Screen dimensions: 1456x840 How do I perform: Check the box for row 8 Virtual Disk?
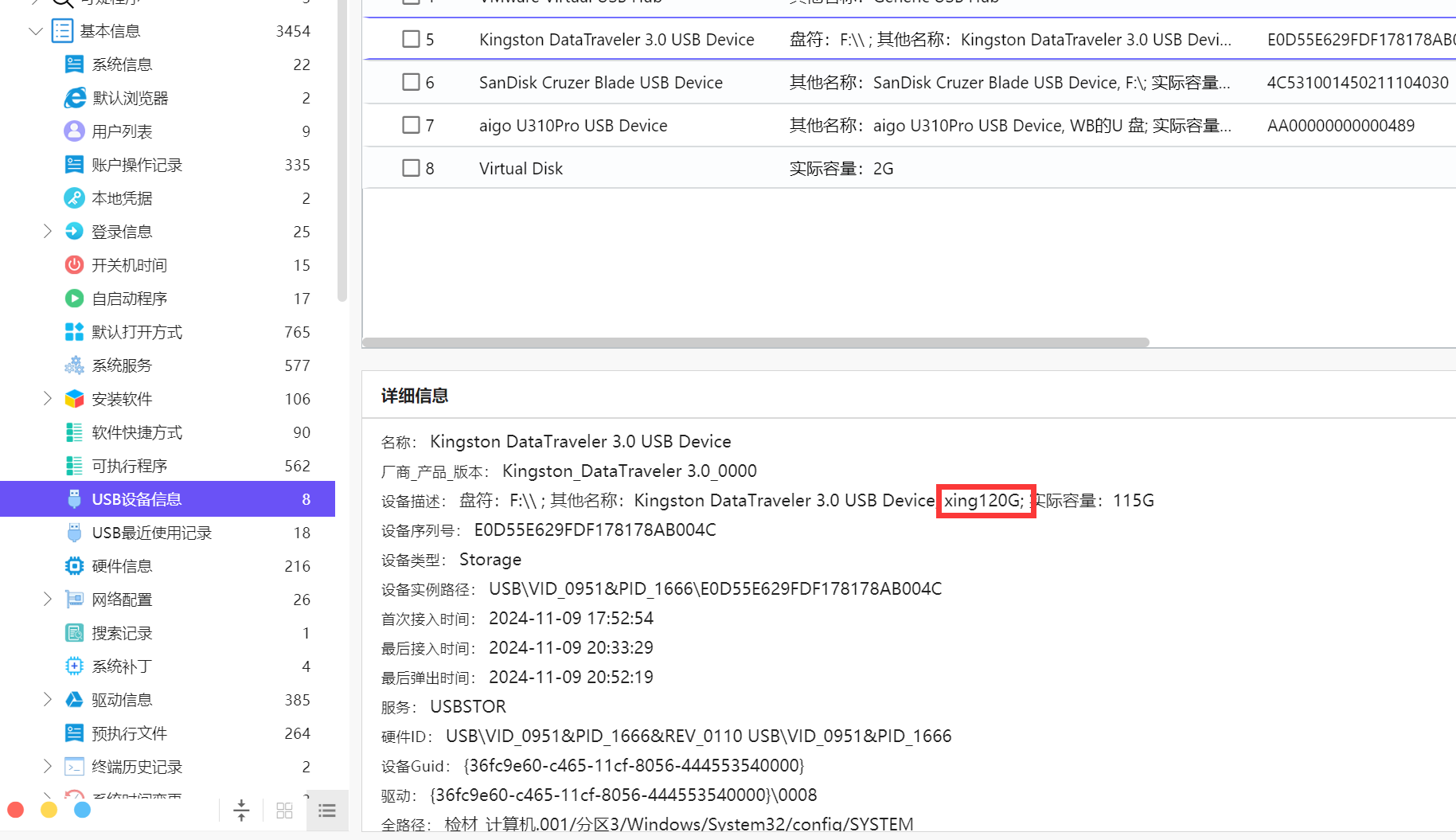411,168
